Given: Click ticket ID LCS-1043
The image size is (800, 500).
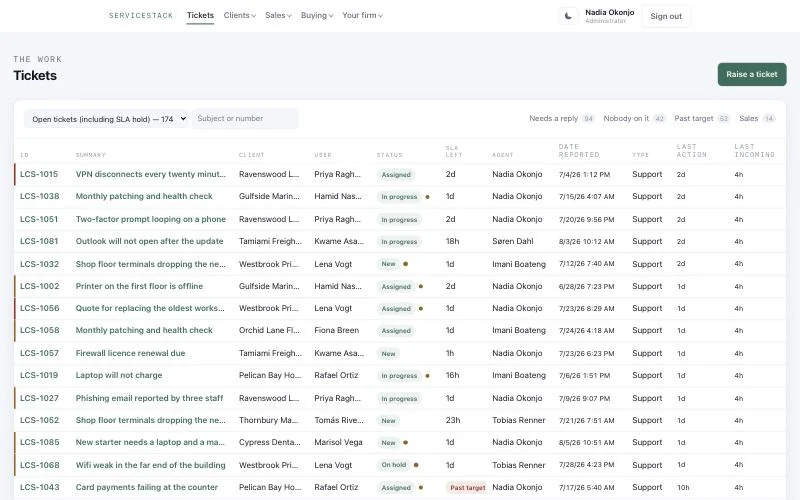Looking at the screenshot, I should click(39, 487).
